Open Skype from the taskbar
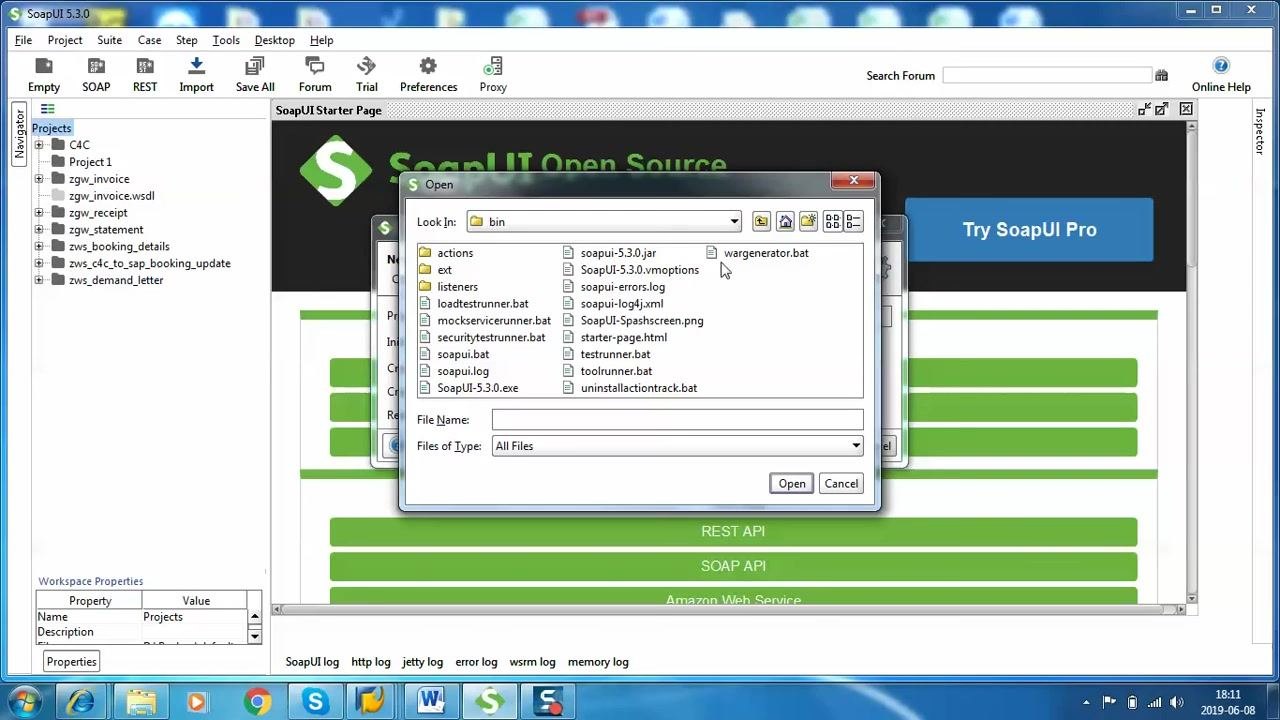 coord(315,702)
